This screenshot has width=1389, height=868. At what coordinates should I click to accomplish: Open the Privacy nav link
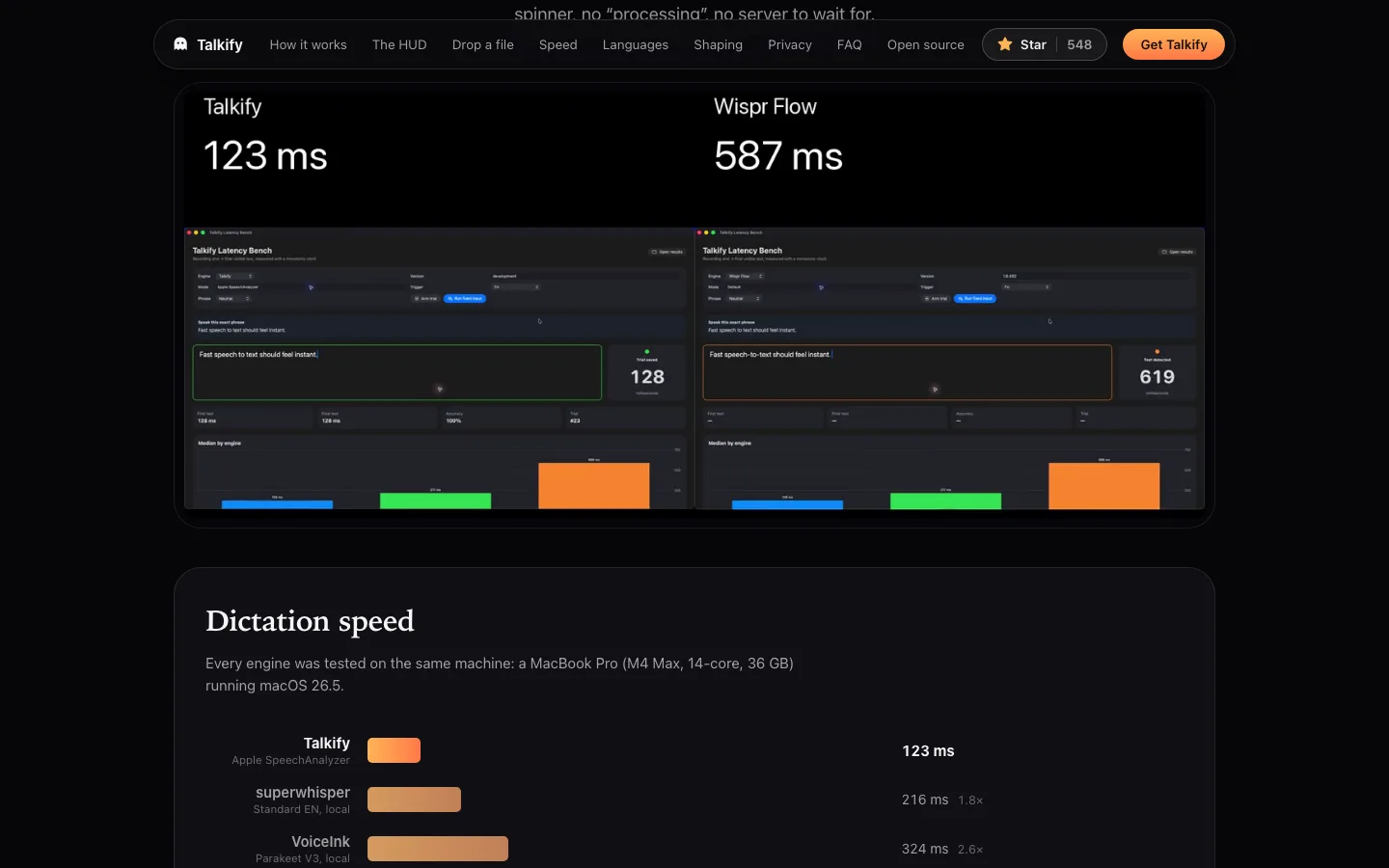pyautogui.click(x=789, y=44)
